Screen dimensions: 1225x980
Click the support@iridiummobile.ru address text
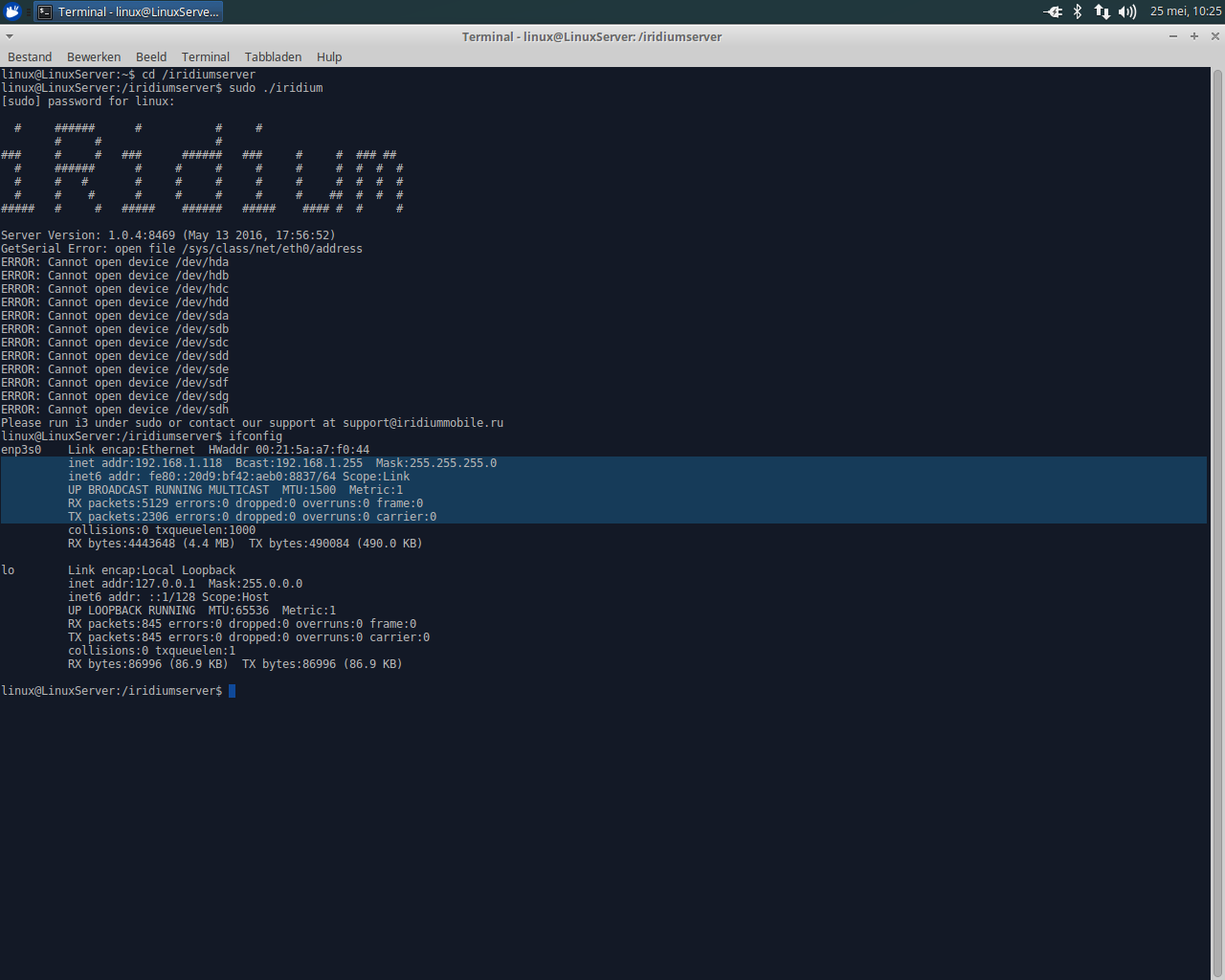click(x=423, y=423)
